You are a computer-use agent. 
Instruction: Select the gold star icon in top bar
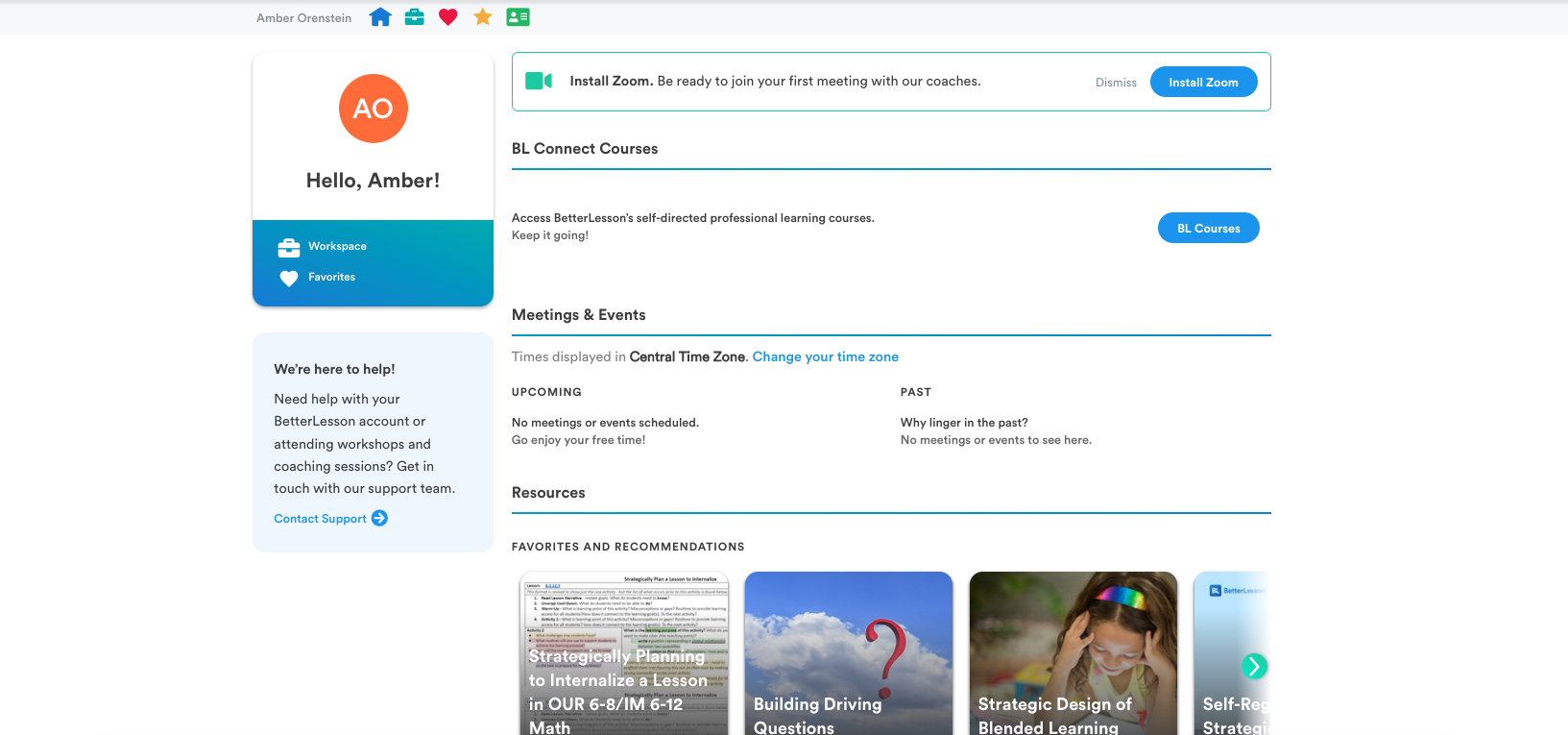pos(483,17)
